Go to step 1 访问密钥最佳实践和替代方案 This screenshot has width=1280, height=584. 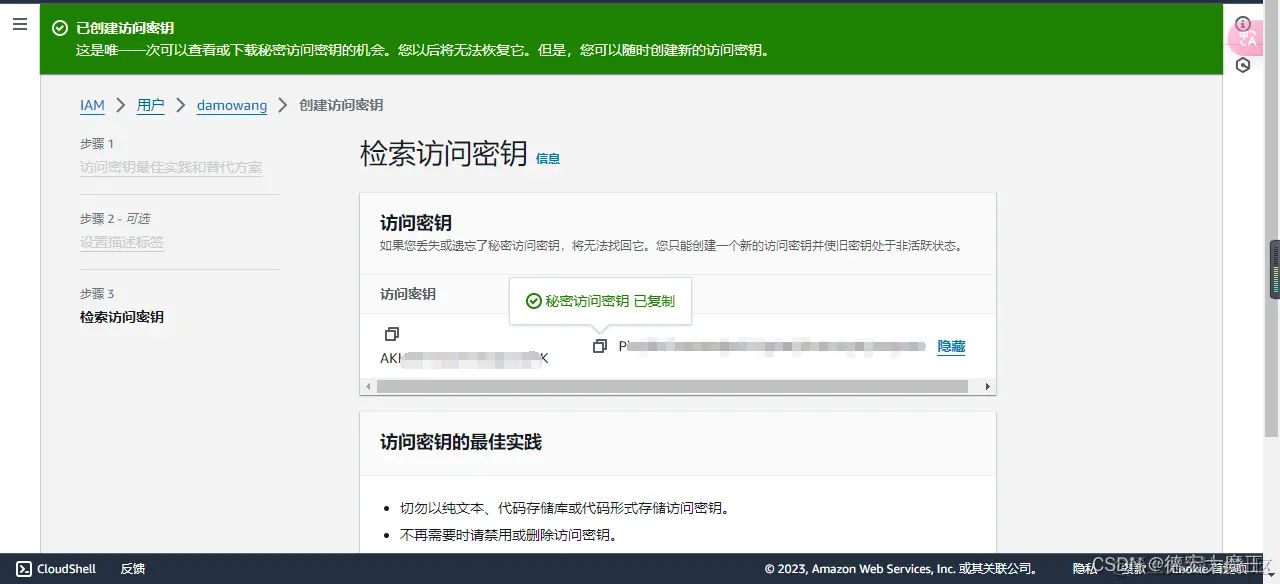click(171, 168)
